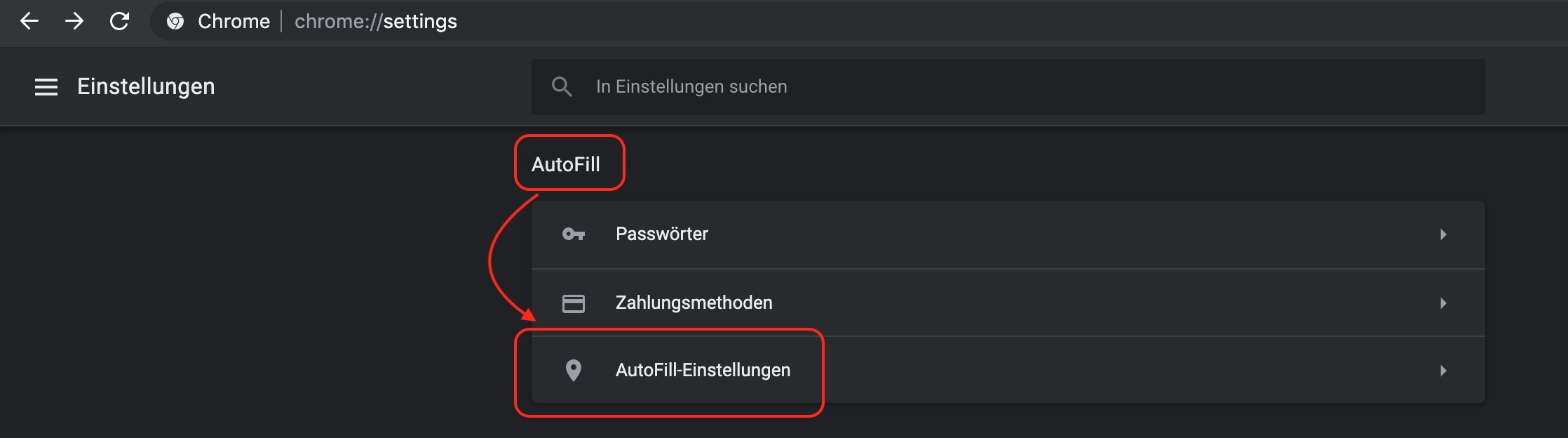Click the location pin icon for AutoFill-Einstellungen
1568x438 pixels.
(574, 371)
